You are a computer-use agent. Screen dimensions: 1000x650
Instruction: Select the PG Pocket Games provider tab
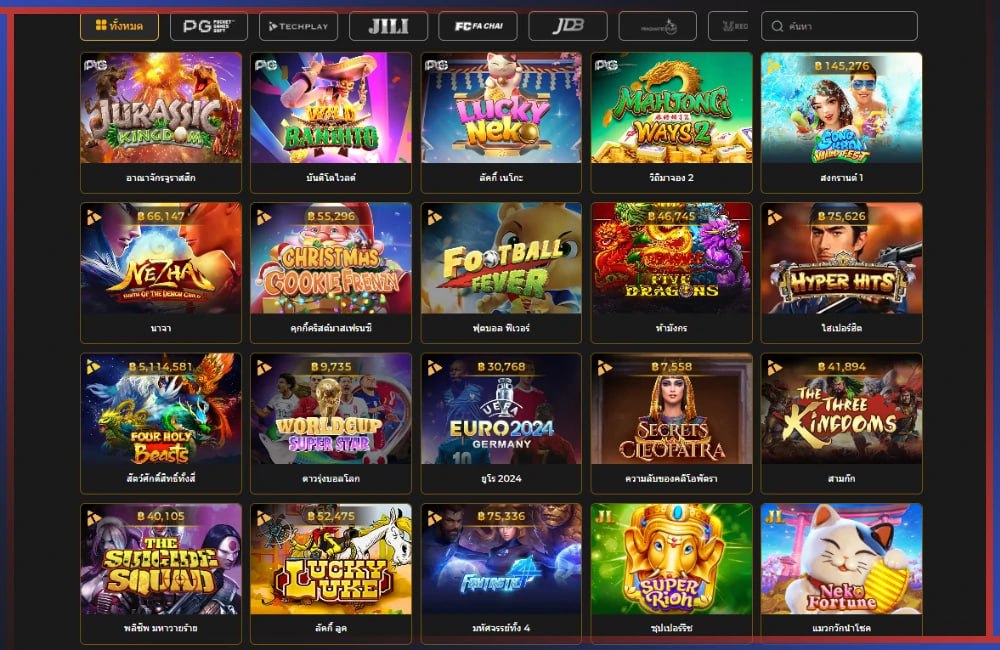[x=209, y=26]
